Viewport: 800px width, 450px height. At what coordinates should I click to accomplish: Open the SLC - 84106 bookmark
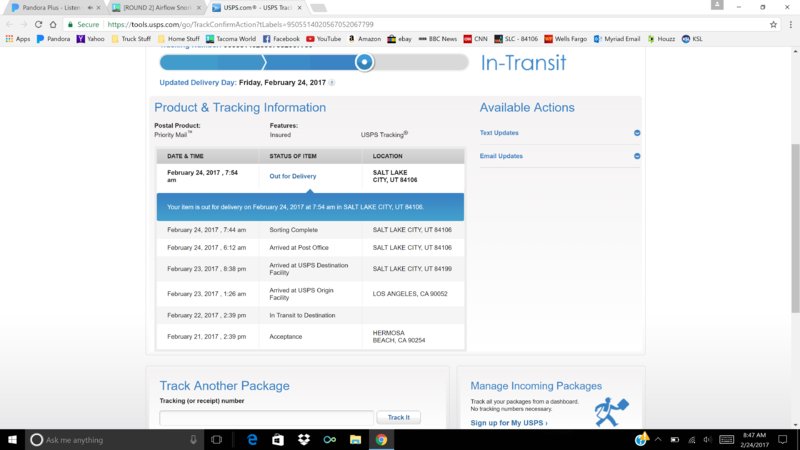[x=516, y=39]
